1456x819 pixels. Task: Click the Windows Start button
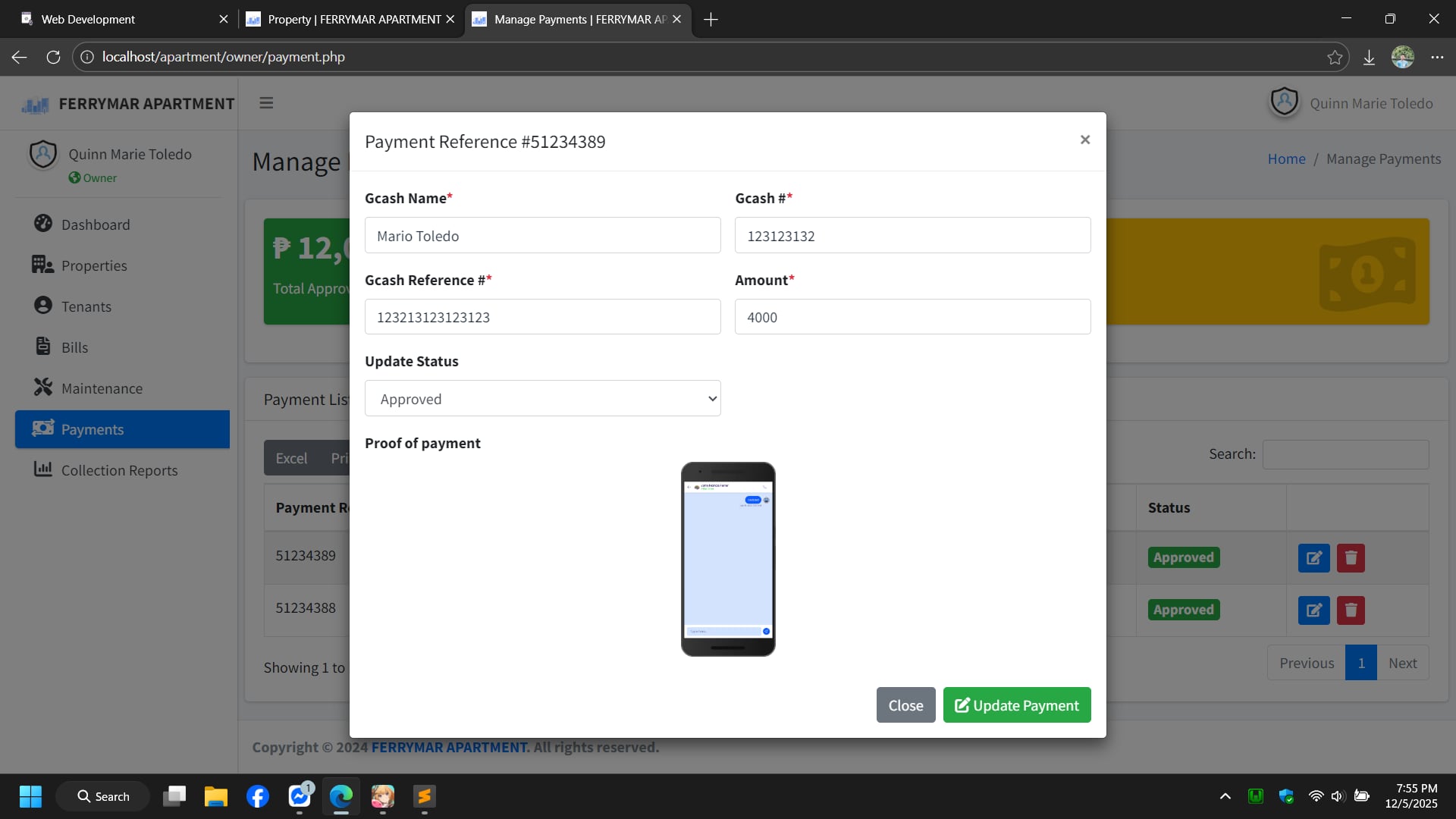30,796
